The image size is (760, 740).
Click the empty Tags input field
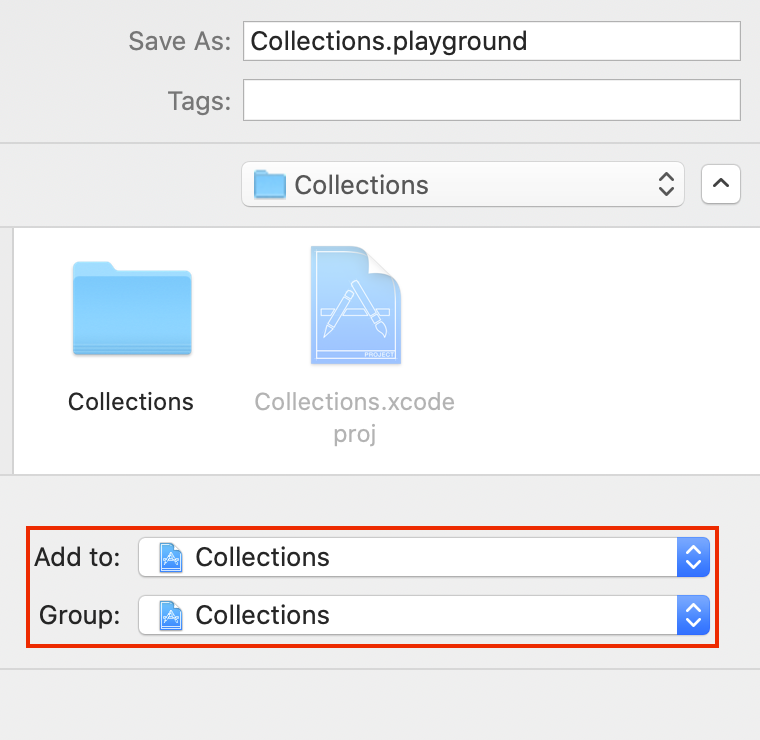pos(490,100)
